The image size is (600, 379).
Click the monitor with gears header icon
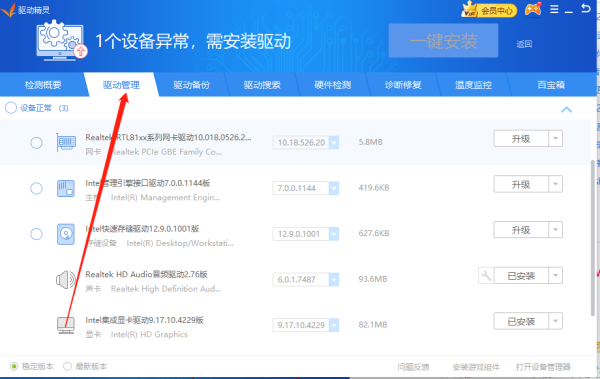(x=62, y=41)
